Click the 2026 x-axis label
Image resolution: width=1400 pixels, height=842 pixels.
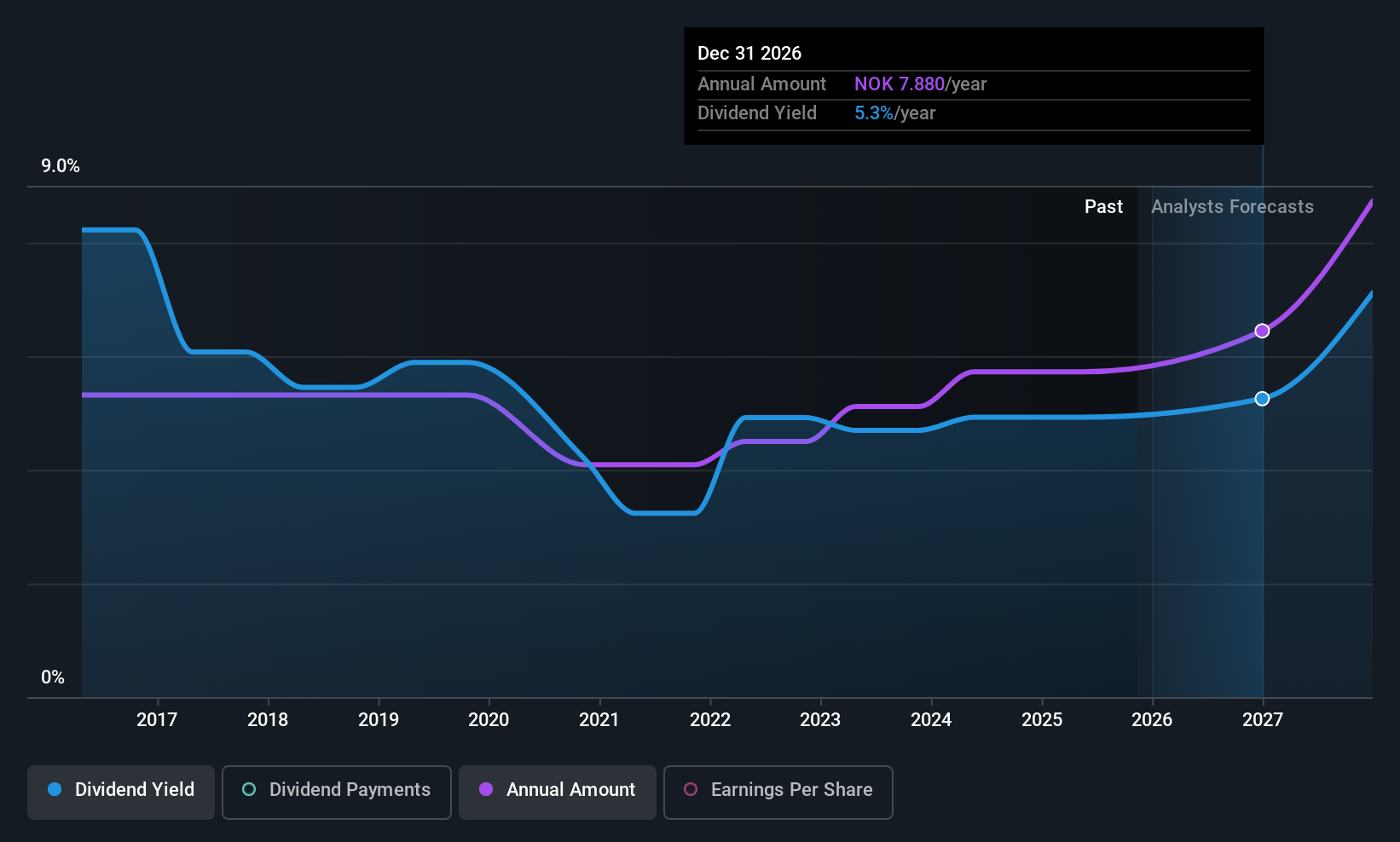[x=1152, y=720]
